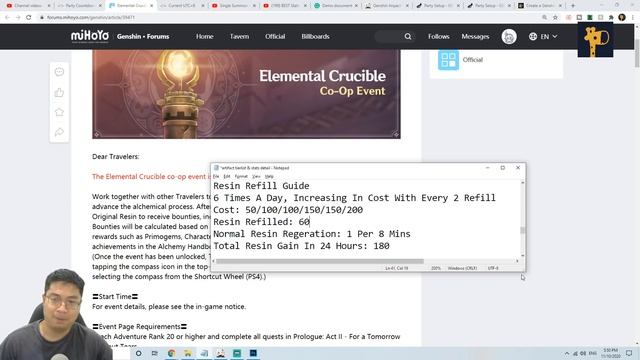Screen dimensions: 640x360
Task: Click the comment icon in the article sidebar
Action: 59,72
